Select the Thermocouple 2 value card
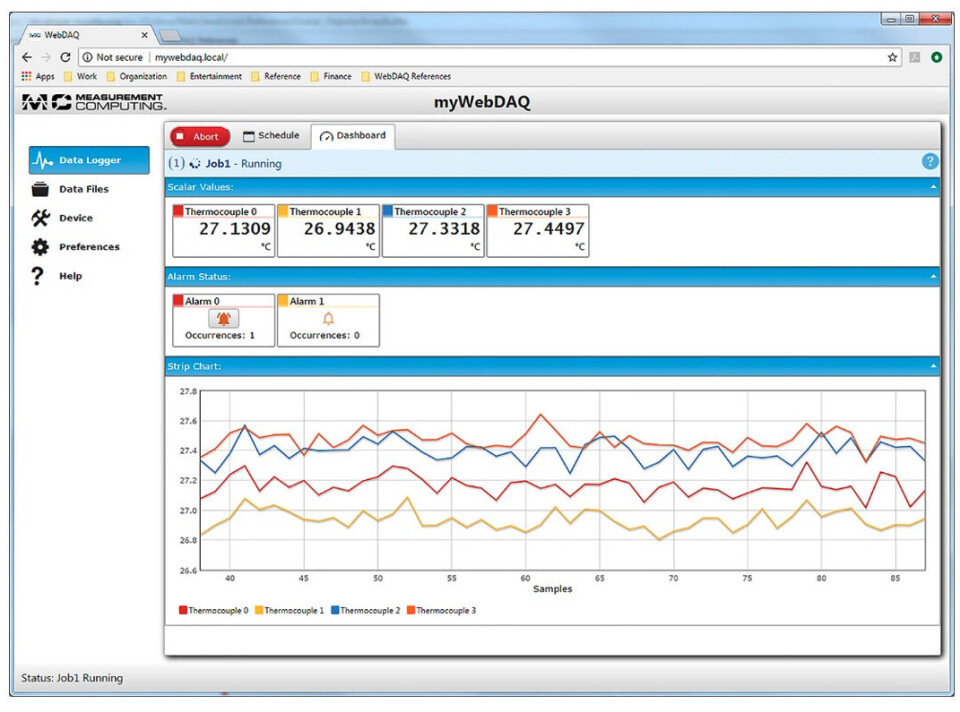 click(x=433, y=231)
